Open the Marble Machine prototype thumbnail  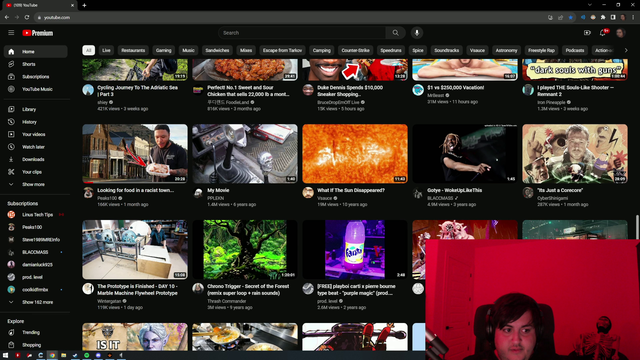pyautogui.click(x=135, y=249)
